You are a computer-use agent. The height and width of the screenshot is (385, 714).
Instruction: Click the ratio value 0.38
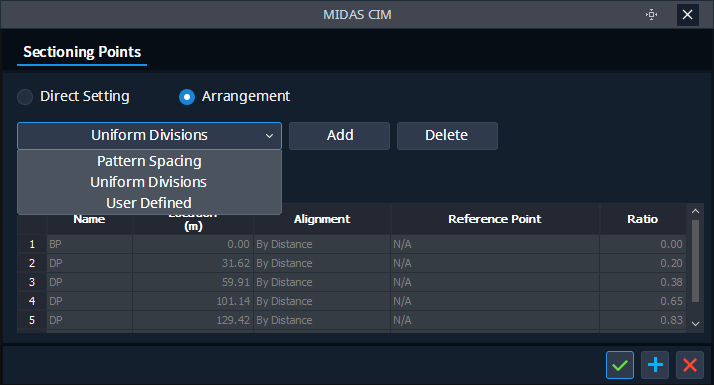pos(643,282)
